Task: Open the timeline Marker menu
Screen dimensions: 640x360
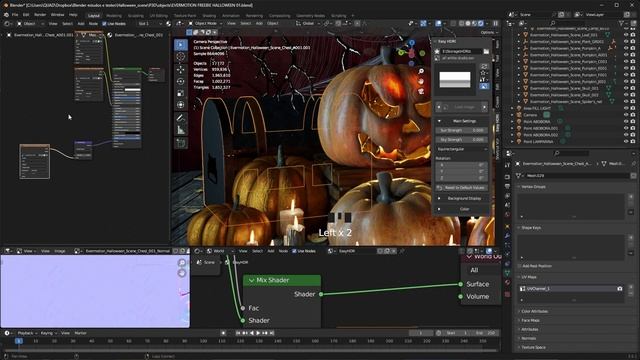Action: pos(80,333)
